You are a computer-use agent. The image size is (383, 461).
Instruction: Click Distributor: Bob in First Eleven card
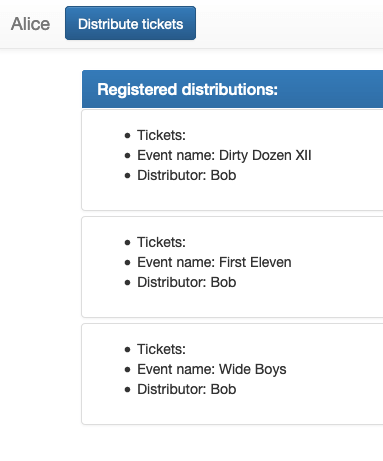coord(187,282)
